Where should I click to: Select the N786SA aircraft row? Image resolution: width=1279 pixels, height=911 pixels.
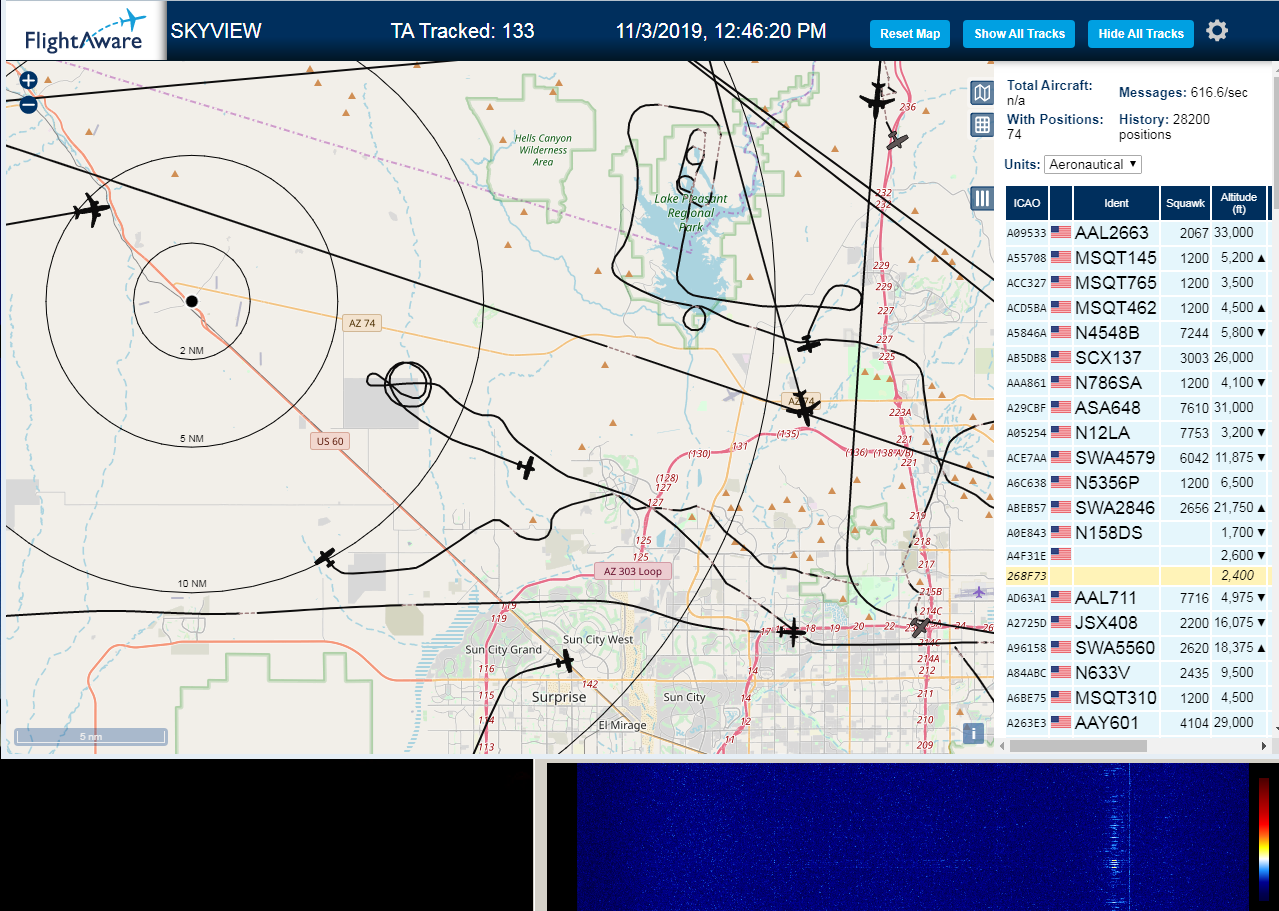pos(1137,382)
